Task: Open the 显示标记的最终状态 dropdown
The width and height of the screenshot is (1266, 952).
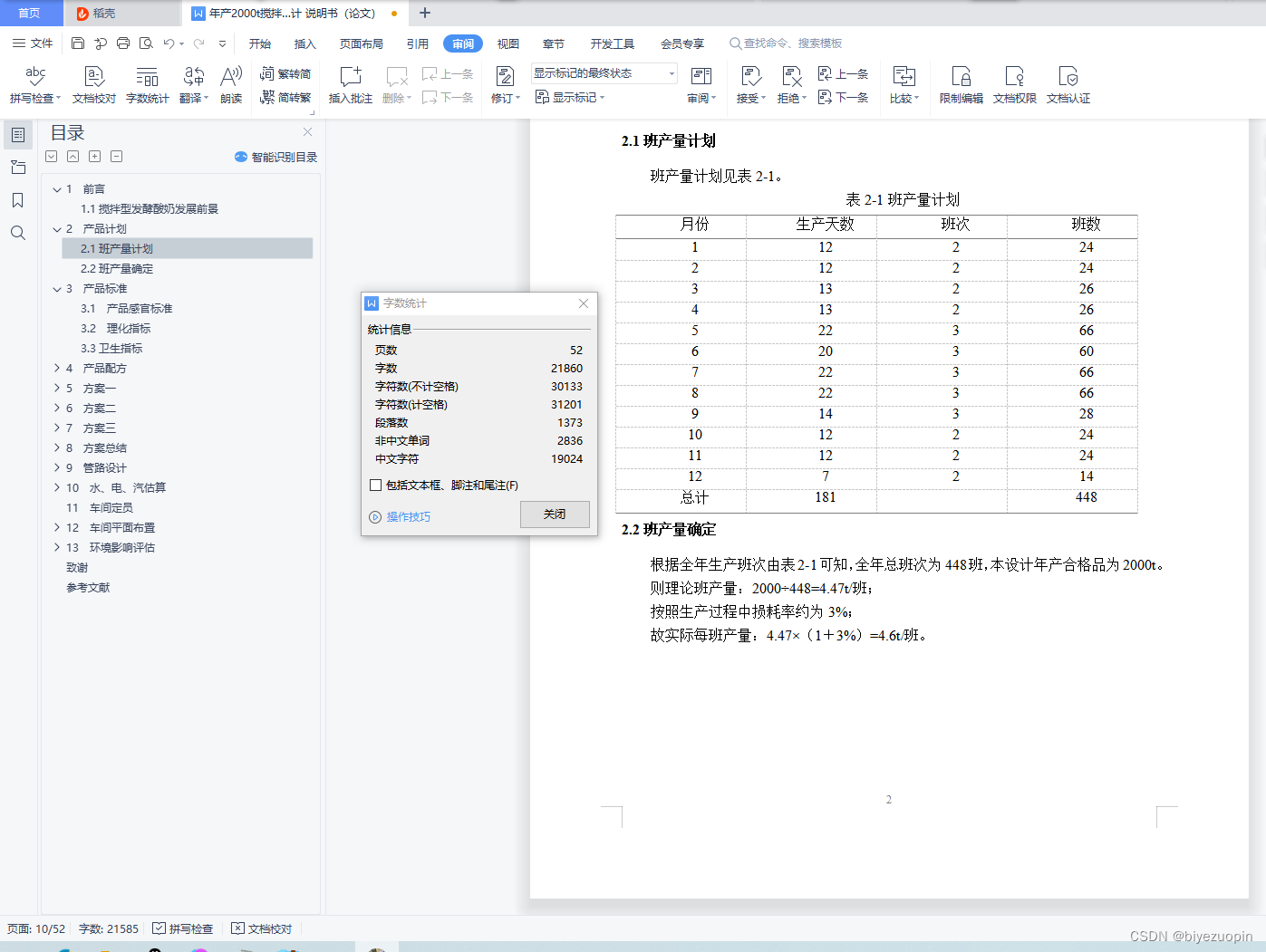Action: tap(671, 72)
